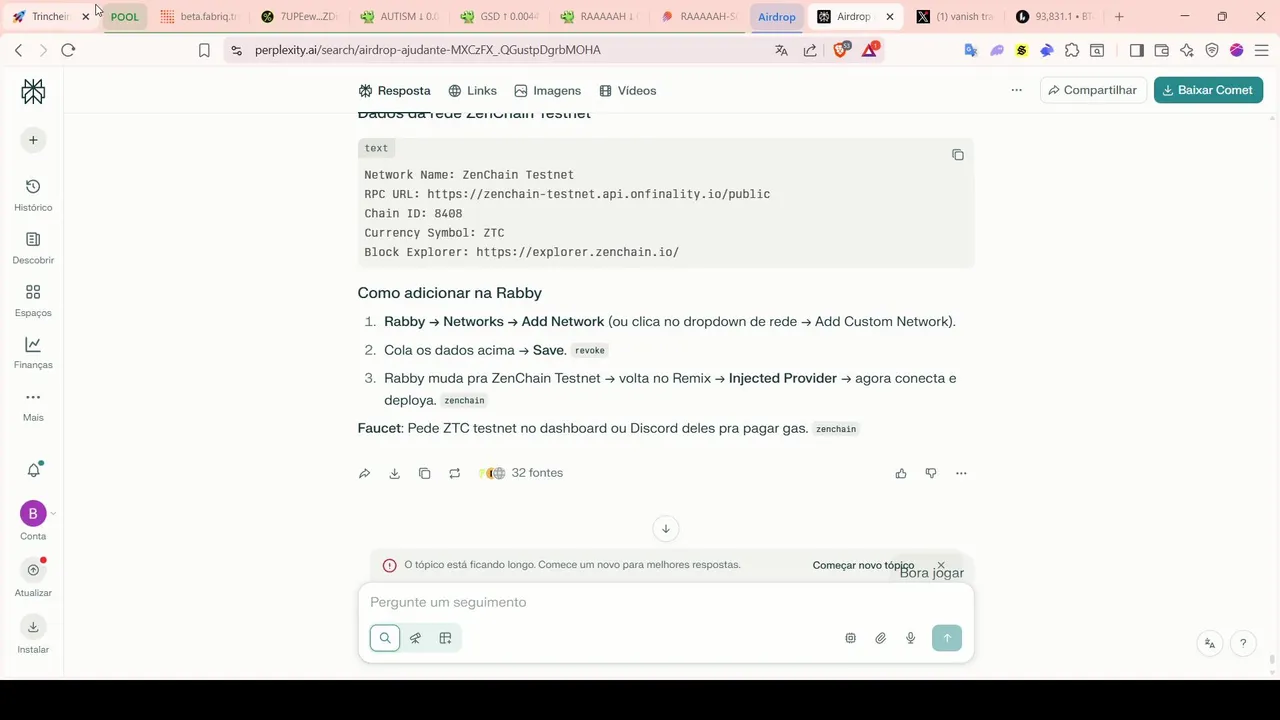Open a new browser tab
Viewport: 1280px width, 720px height.
point(1119,17)
